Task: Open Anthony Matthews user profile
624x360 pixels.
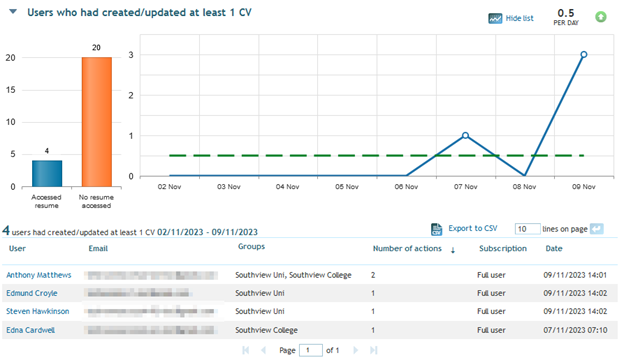Action: point(39,275)
